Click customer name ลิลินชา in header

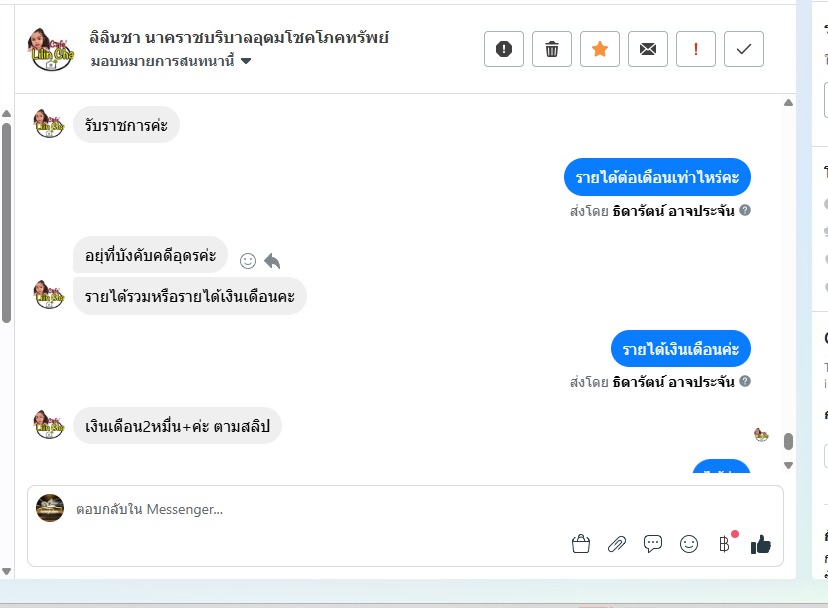pos(238,38)
